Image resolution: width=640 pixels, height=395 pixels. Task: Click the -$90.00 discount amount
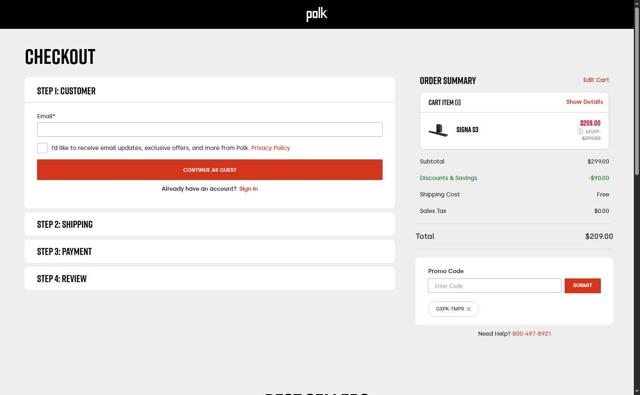click(599, 178)
